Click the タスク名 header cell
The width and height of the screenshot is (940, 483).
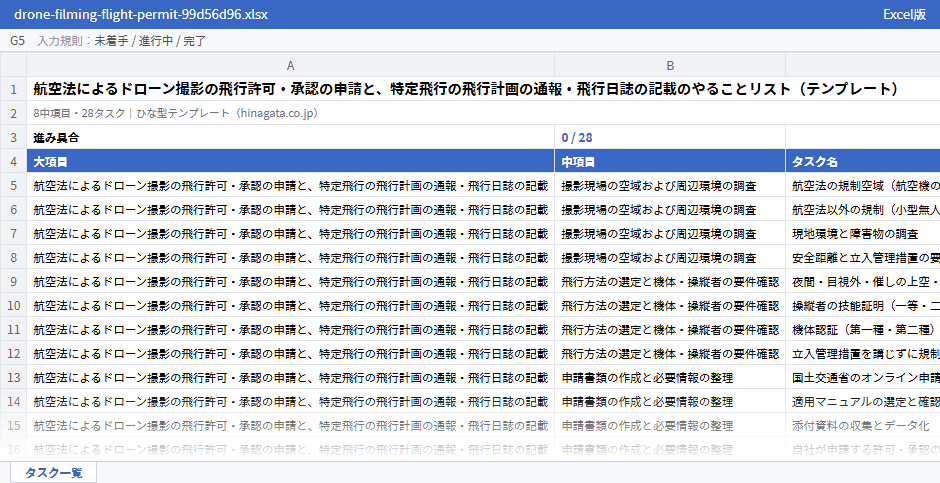(863, 161)
